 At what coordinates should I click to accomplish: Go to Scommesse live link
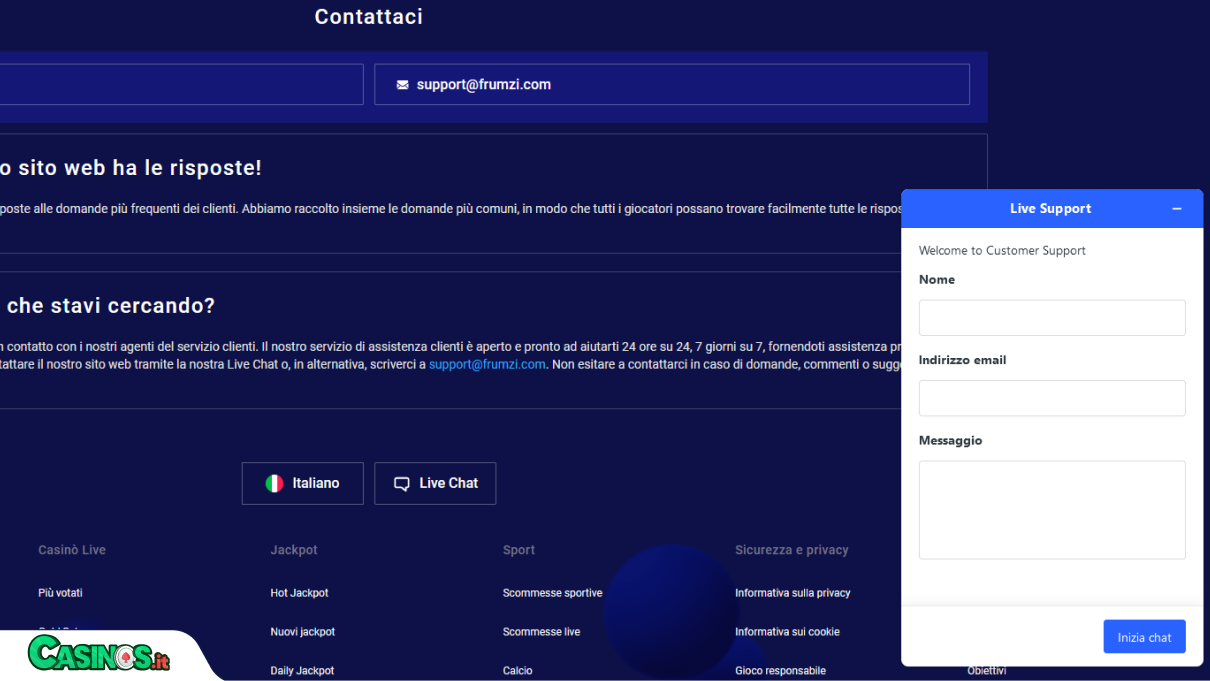coord(541,632)
